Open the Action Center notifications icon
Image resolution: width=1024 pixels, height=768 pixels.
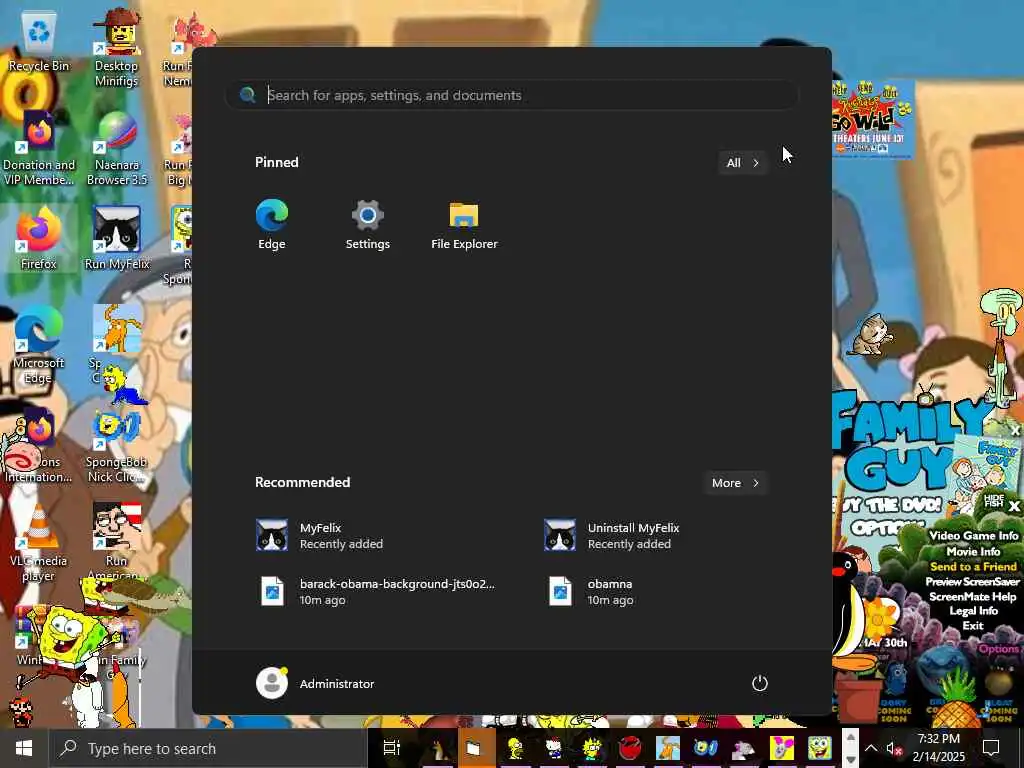[x=991, y=748]
